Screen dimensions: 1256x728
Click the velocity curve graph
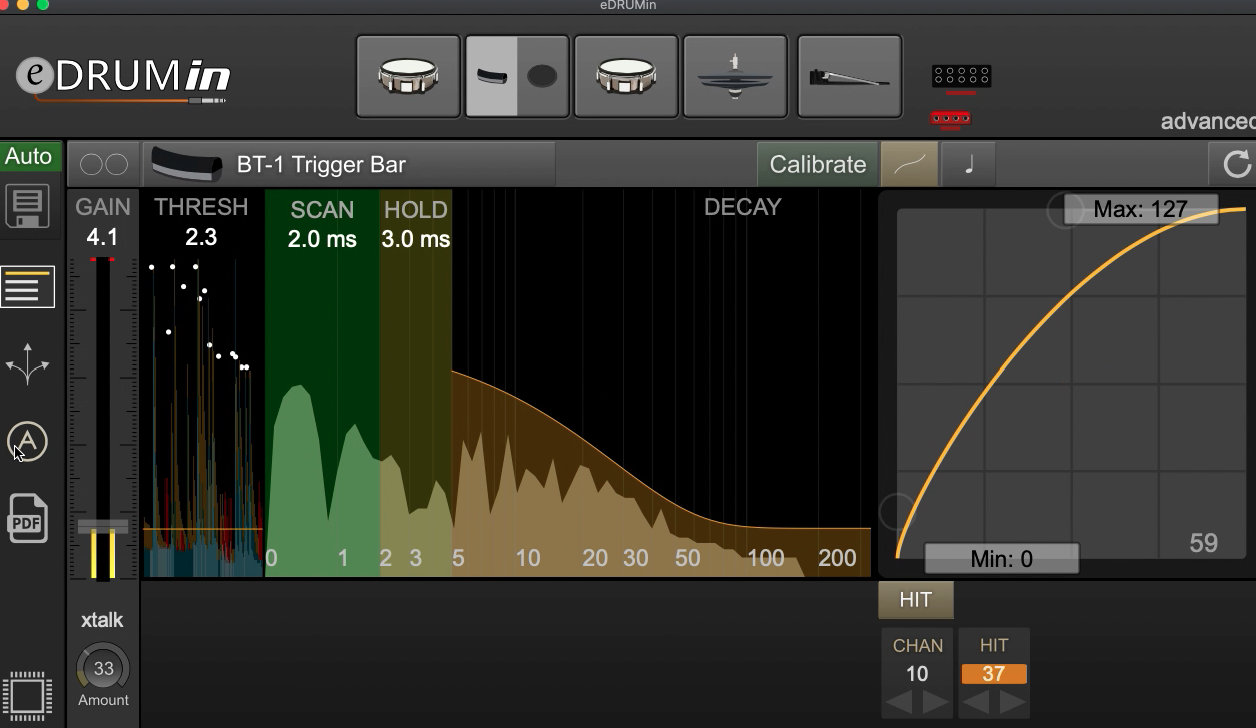(1071, 384)
